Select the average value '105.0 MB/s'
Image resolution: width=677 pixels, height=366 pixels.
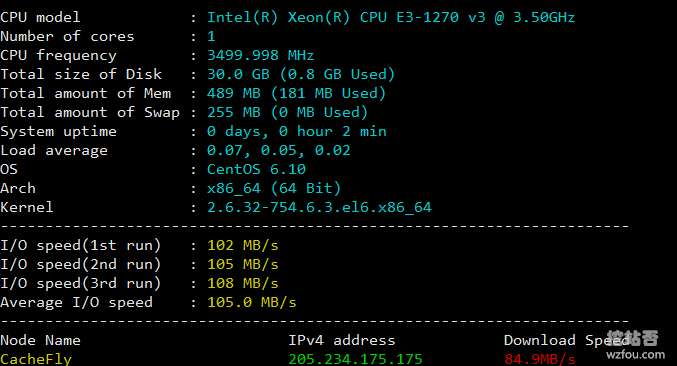(x=252, y=302)
